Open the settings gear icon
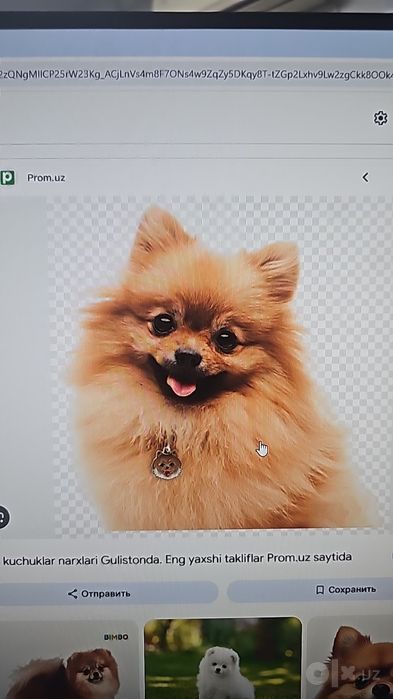The image size is (393, 699). [x=380, y=118]
